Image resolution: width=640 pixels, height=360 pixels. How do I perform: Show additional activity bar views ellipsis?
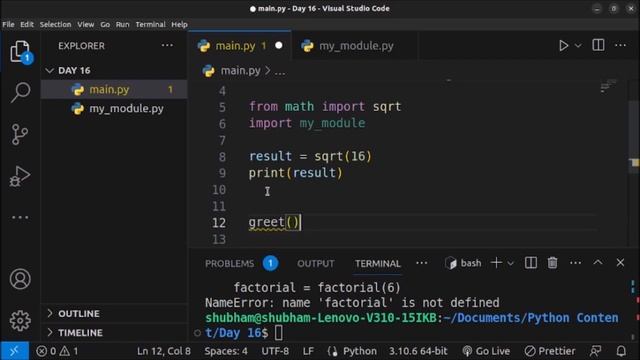[x=20, y=218]
